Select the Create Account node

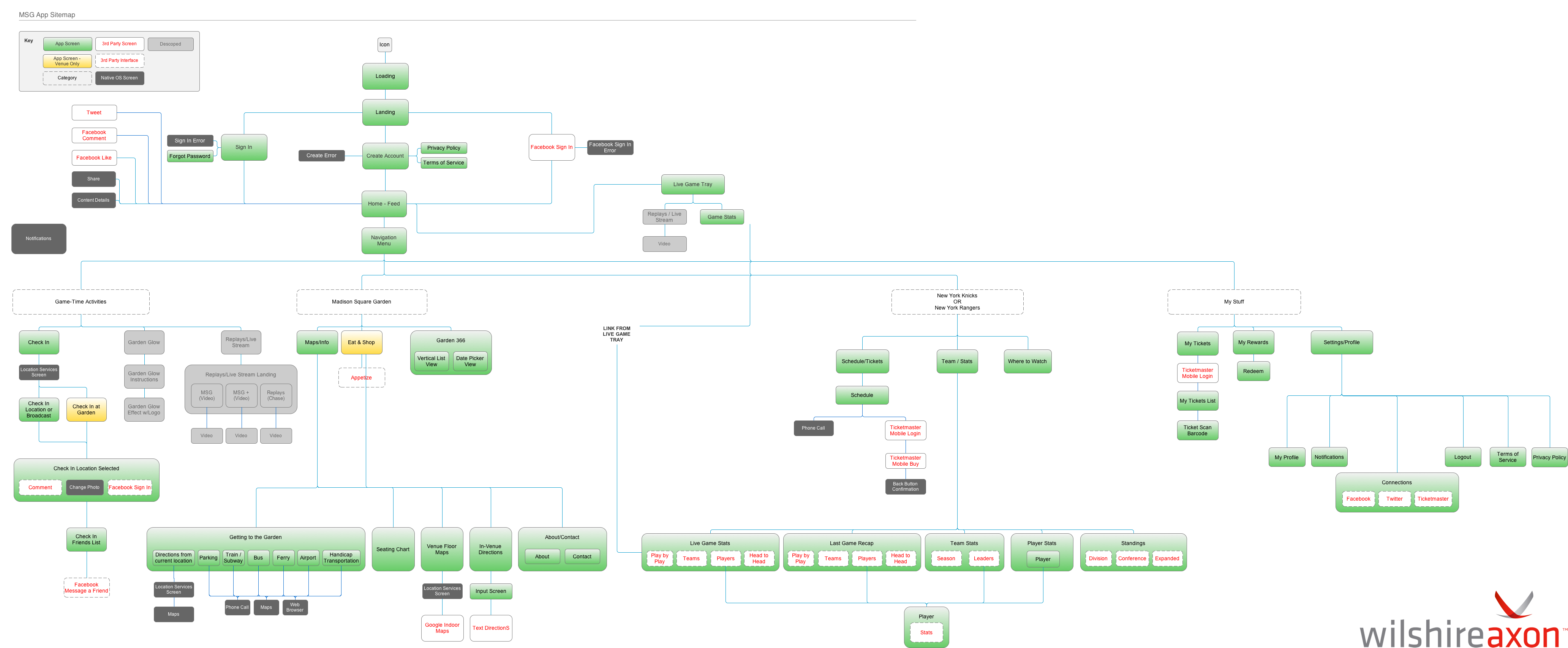tap(385, 156)
